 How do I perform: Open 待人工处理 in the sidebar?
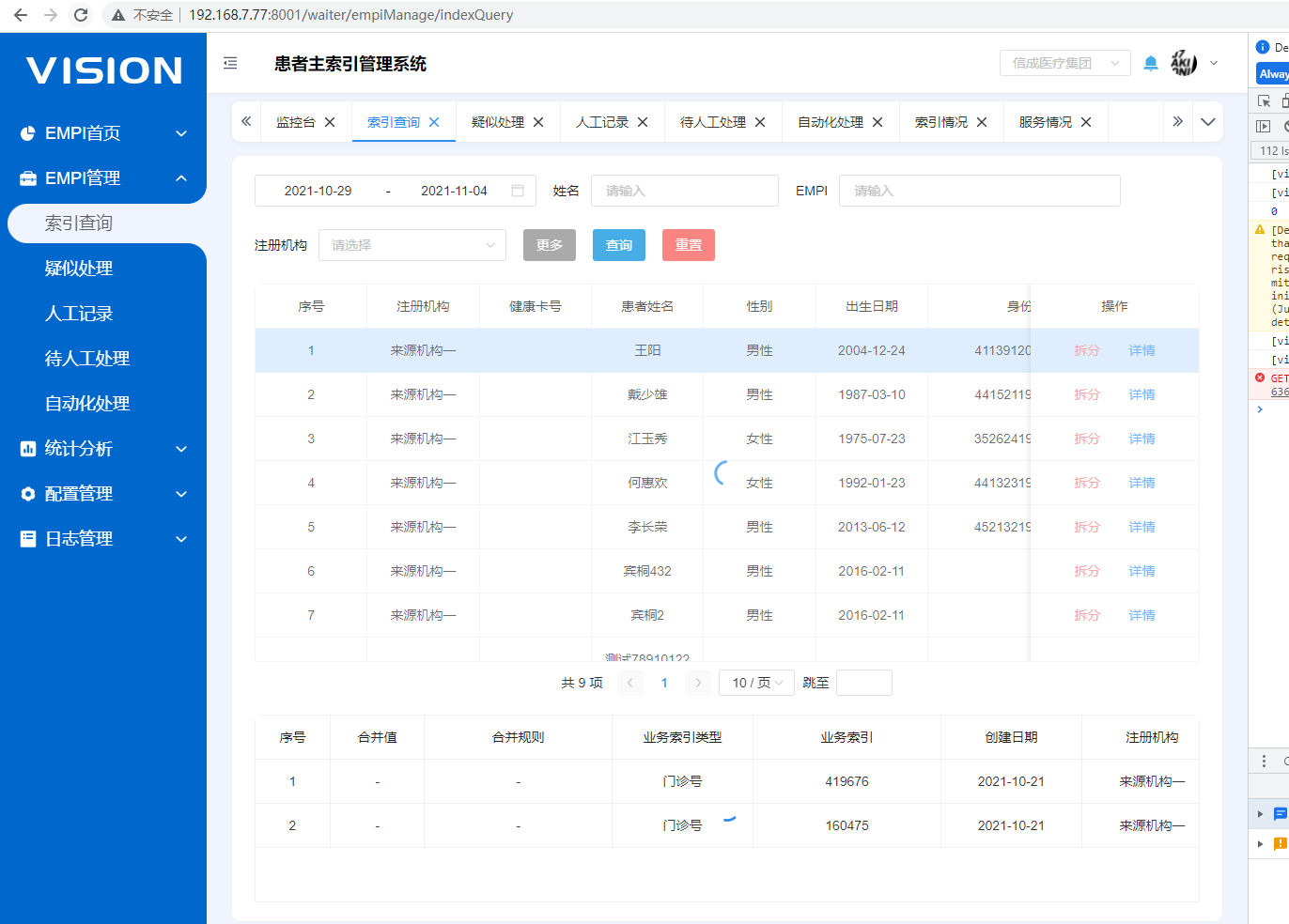point(87,359)
